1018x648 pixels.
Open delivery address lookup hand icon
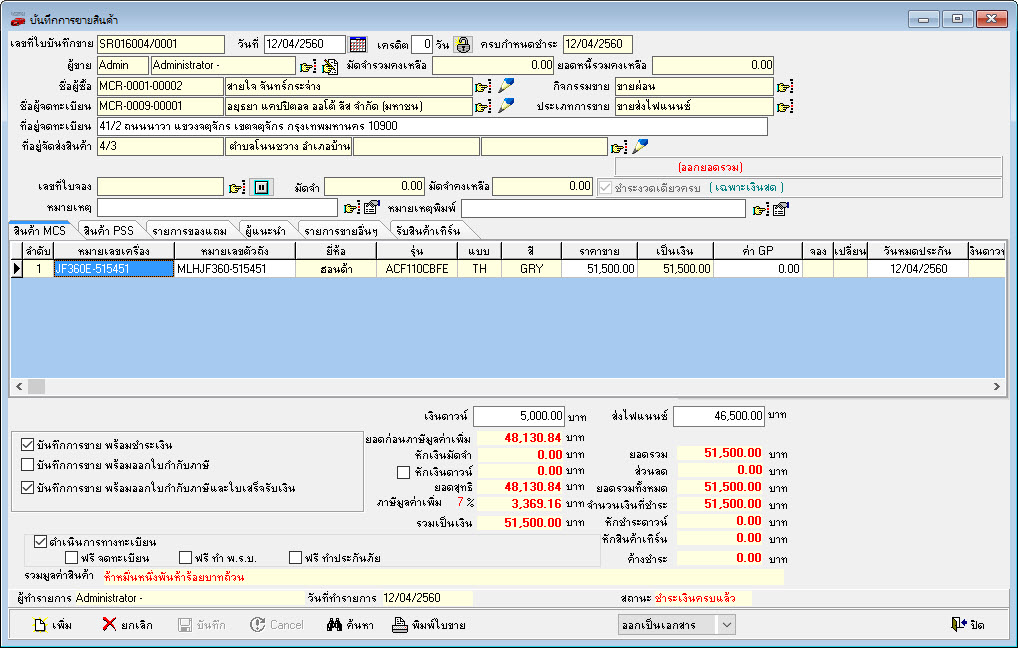pos(619,147)
